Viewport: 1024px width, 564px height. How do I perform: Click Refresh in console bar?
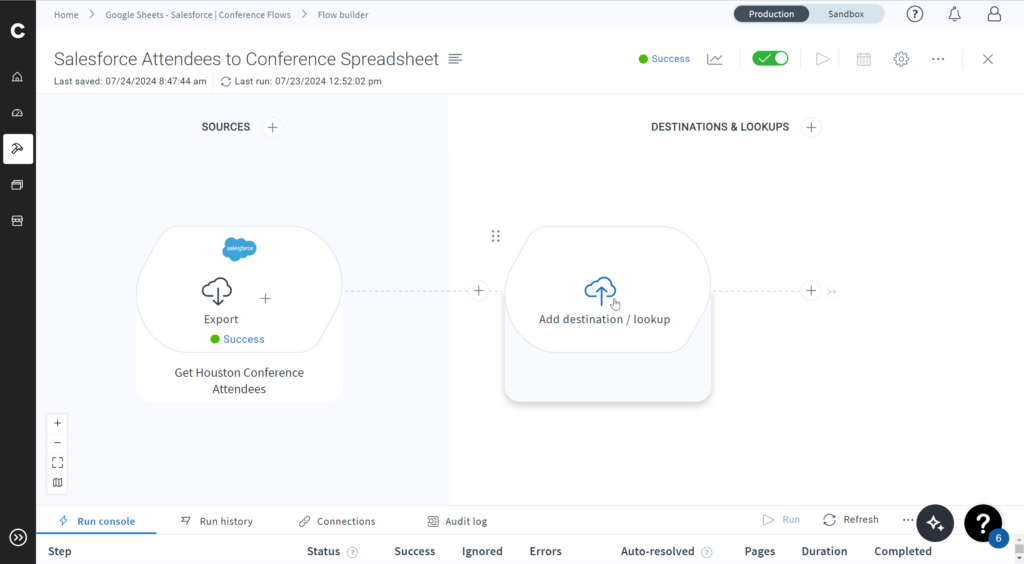click(x=851, y=520)
